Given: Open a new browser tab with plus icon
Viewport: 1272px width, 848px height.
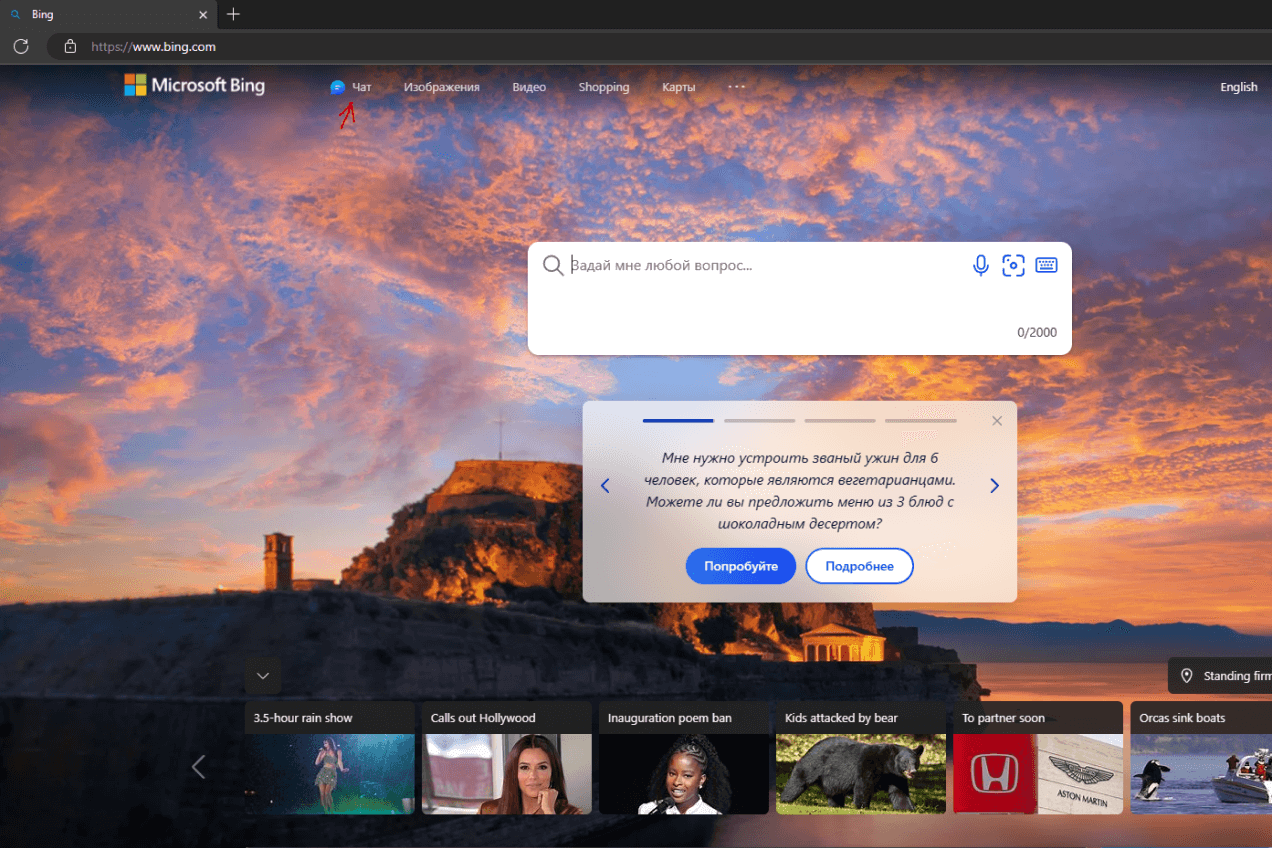Looking at the screenshot, I should (233, 14).
